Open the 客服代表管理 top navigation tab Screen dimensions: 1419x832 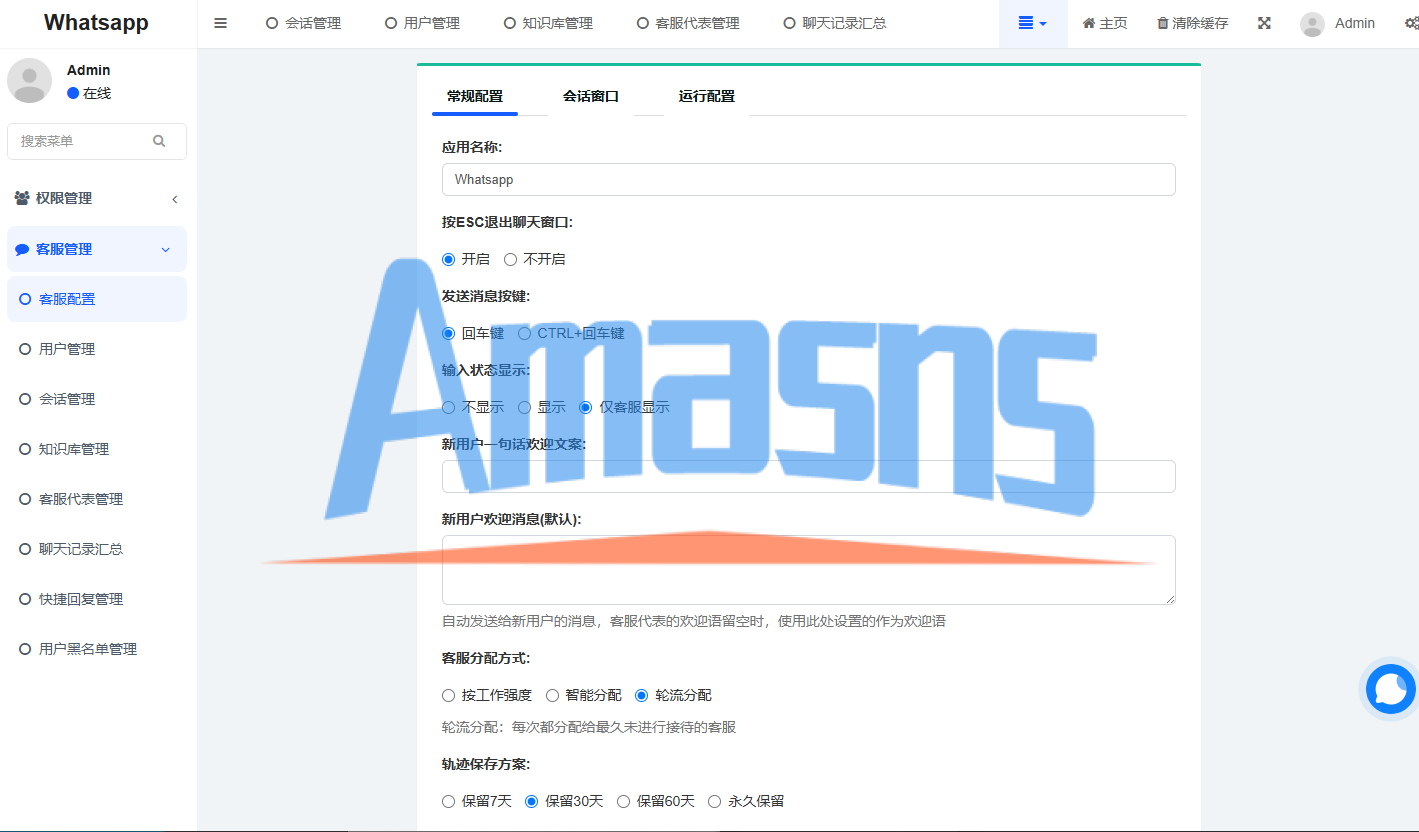(689, 23)
